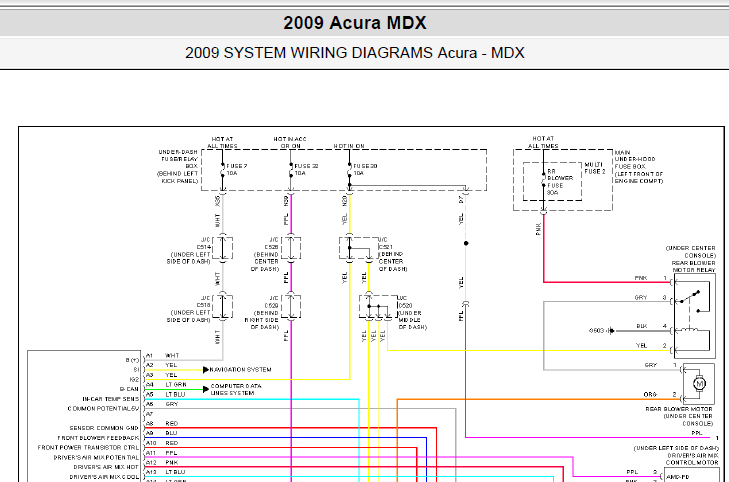Select the "MULTI FUSE 2" label

(595, 168)
